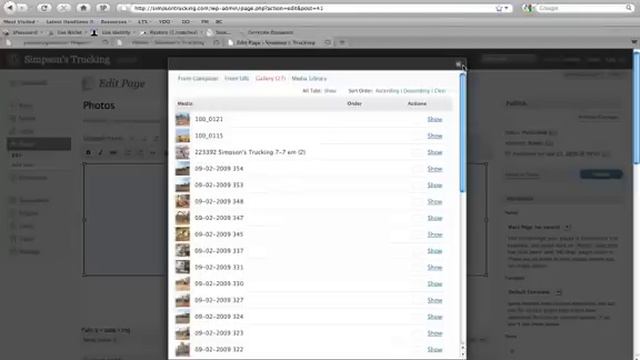Open the Most Visited bookmarks menu
This screenshot has width=640, height=360.
[x=20, y=22]
